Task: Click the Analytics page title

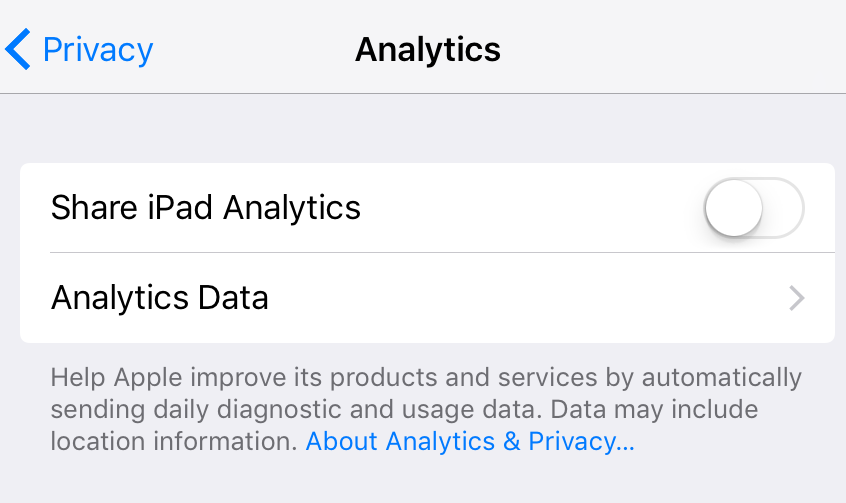Action: [427, 49]
